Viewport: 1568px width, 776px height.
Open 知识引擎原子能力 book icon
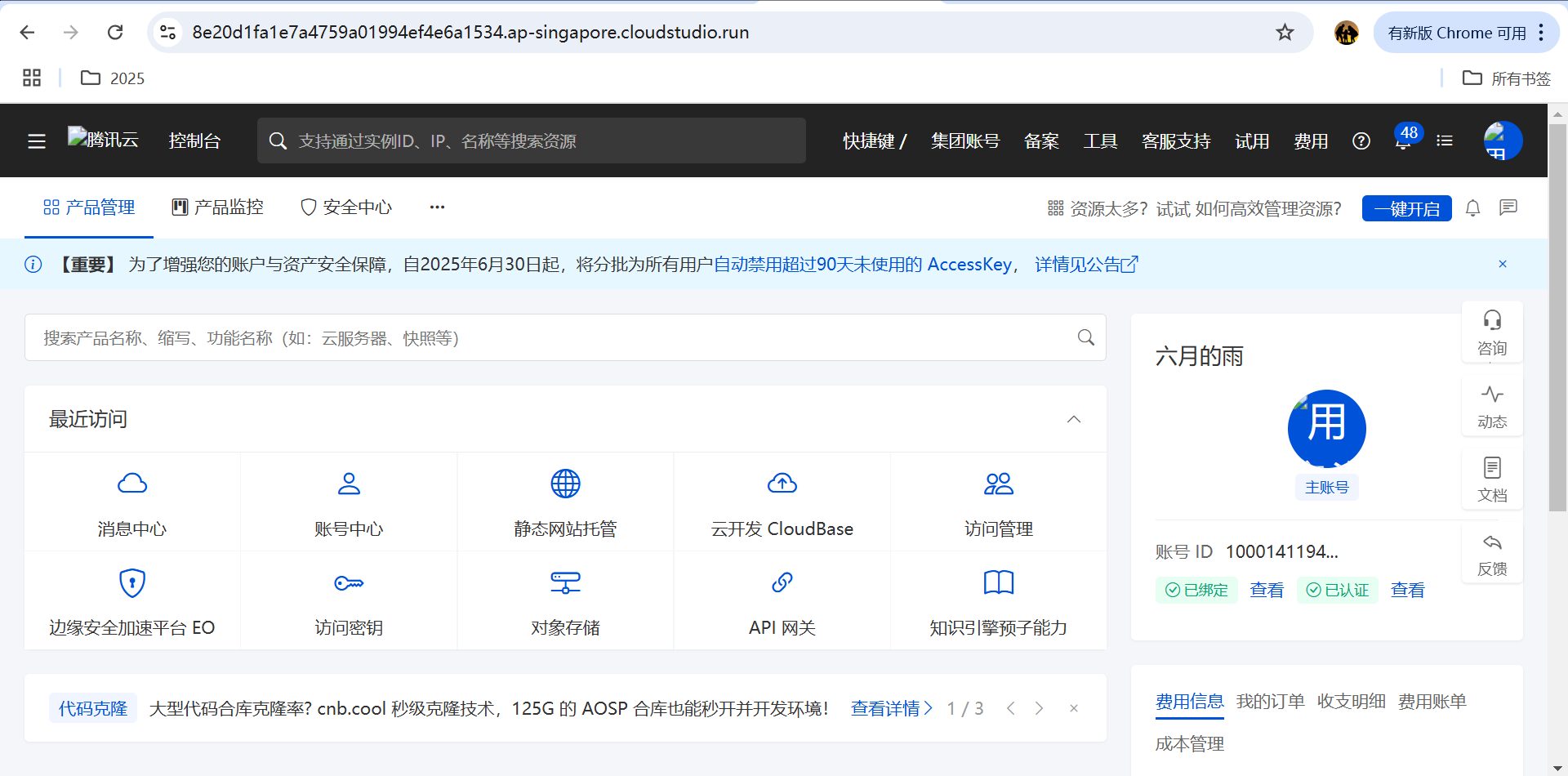click(998, 582)
